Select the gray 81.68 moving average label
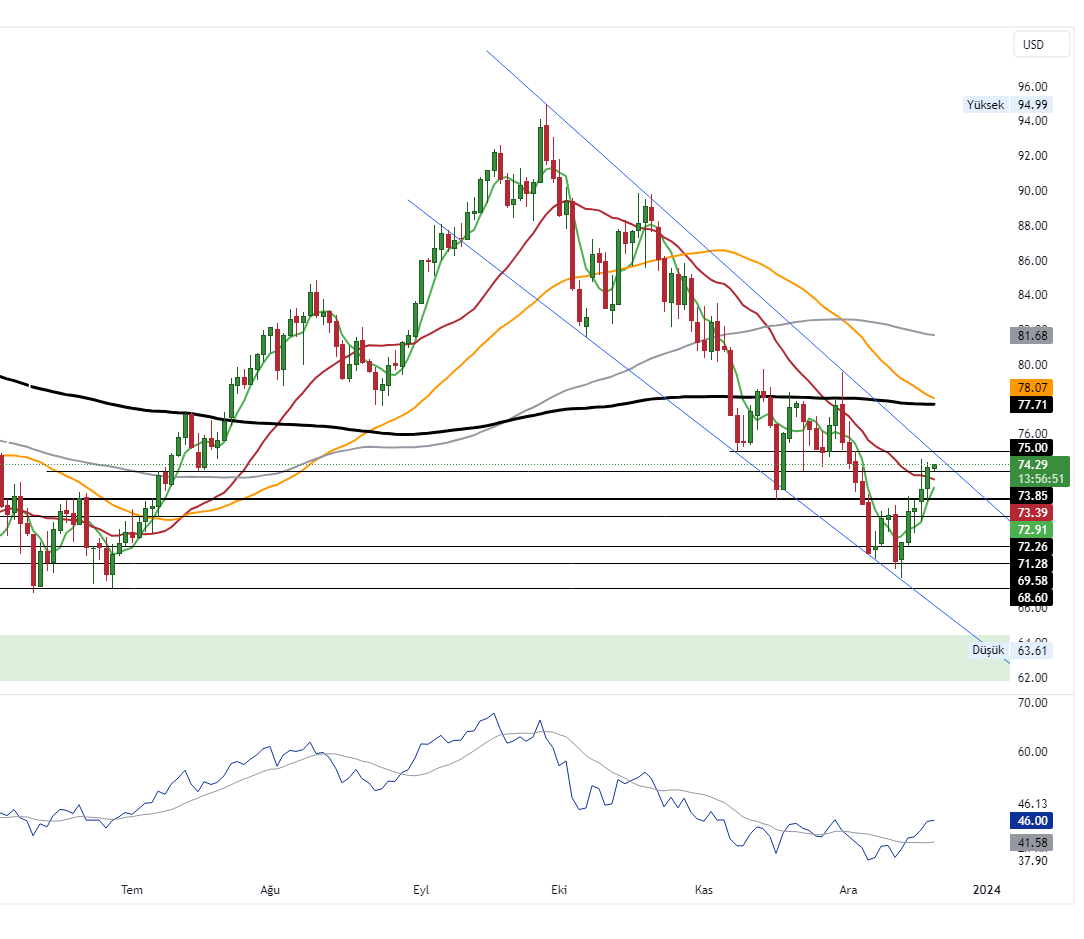The image size is (1084, 939). [x=1032, y=335]
